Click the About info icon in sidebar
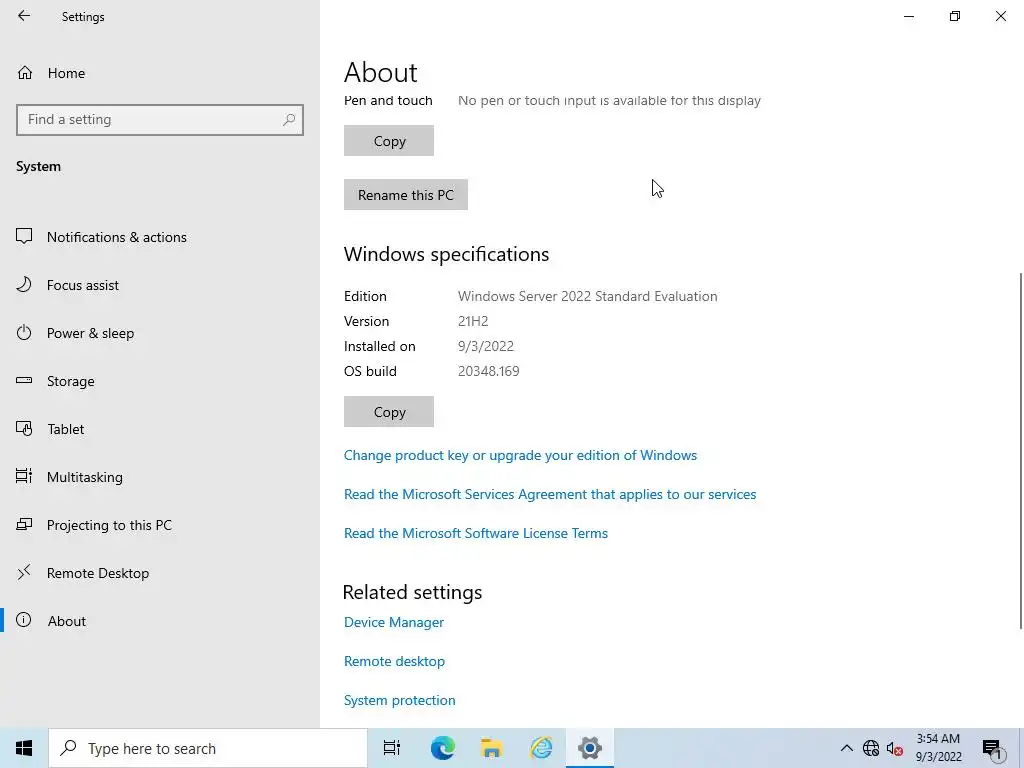This screenshot has width=1024, height=768. (24, 620)
